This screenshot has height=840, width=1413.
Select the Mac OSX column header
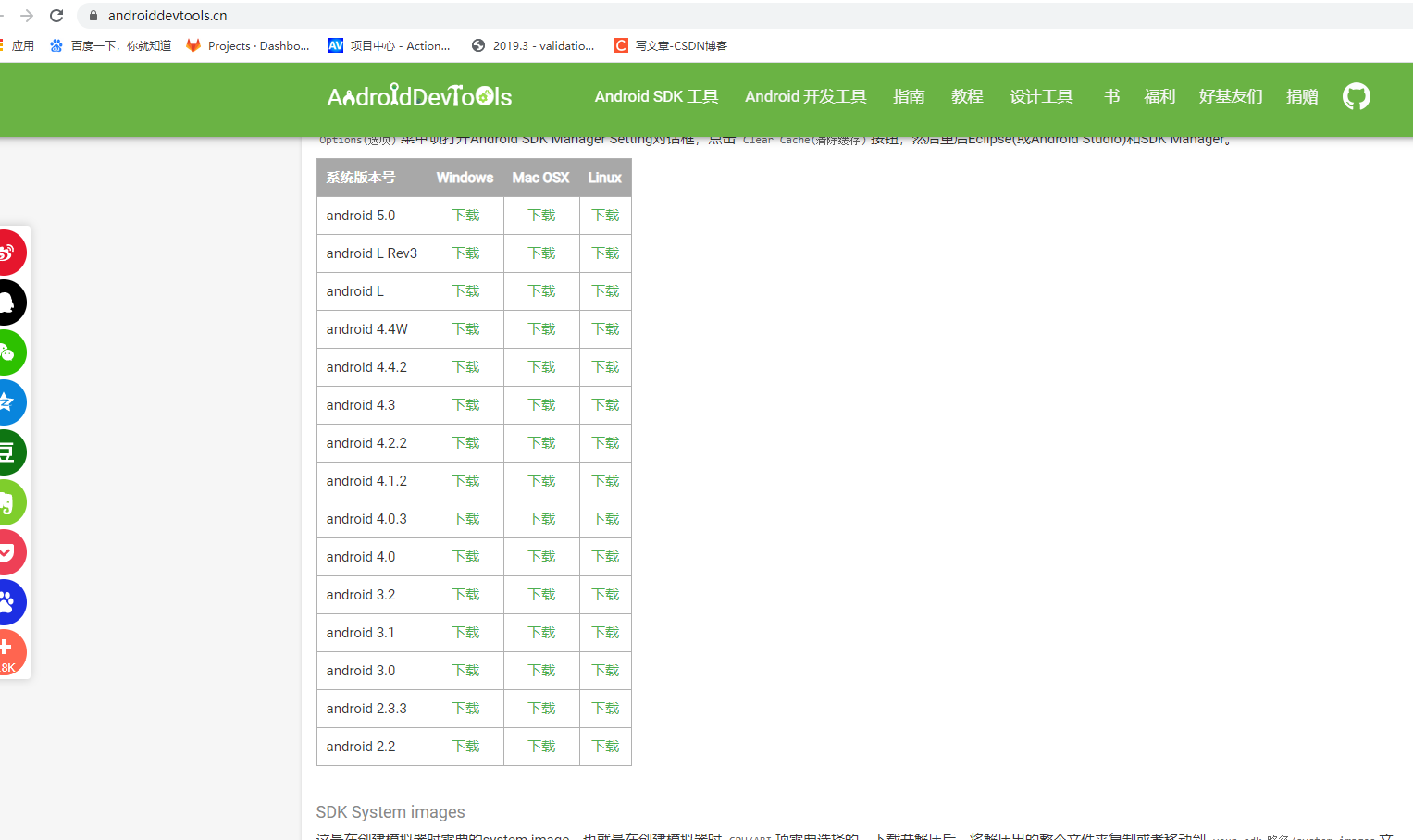[540, 178]
